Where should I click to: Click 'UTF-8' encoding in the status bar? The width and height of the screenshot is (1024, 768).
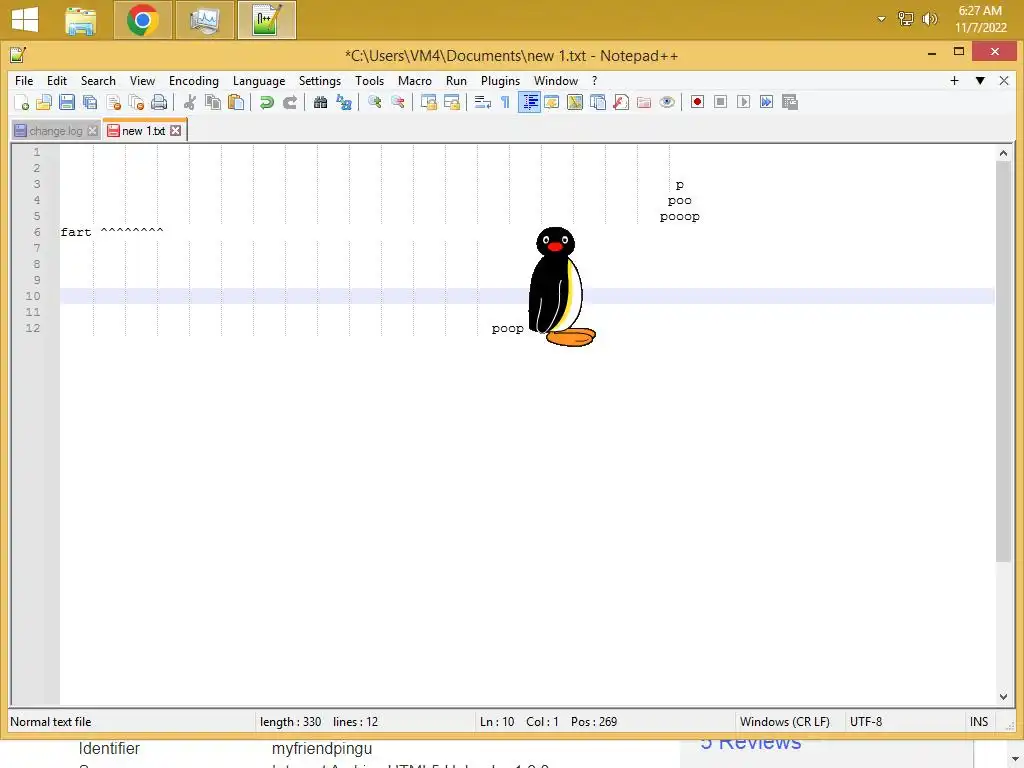(865, 722)
